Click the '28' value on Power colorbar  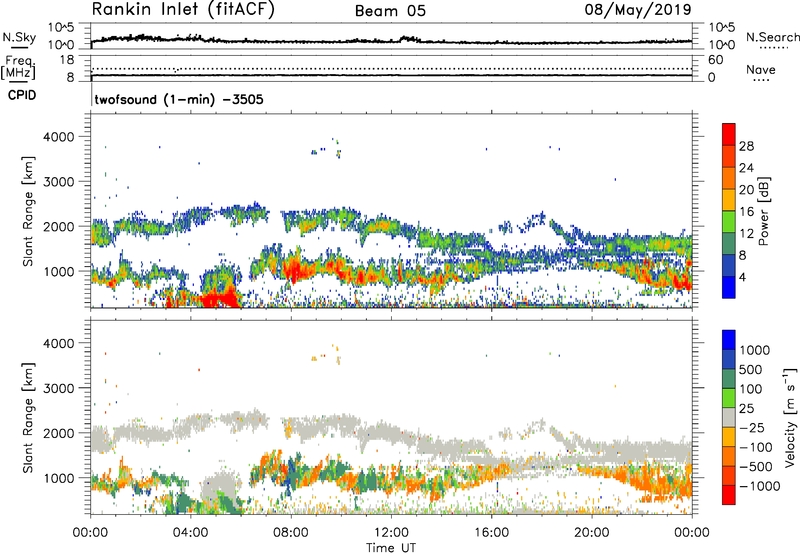(x=746, y=146)
